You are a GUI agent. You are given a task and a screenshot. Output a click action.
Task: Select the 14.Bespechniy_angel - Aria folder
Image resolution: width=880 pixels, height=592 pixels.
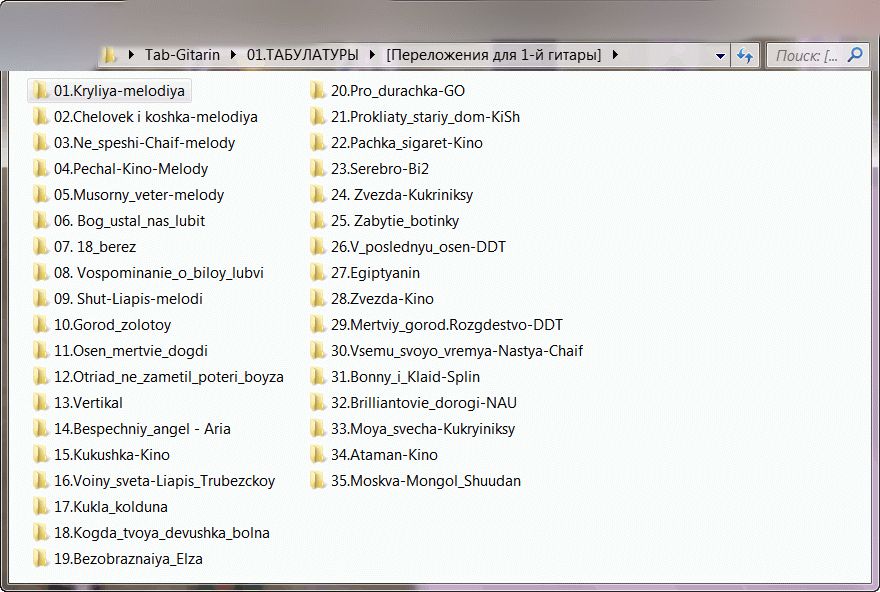pos(142,429)
